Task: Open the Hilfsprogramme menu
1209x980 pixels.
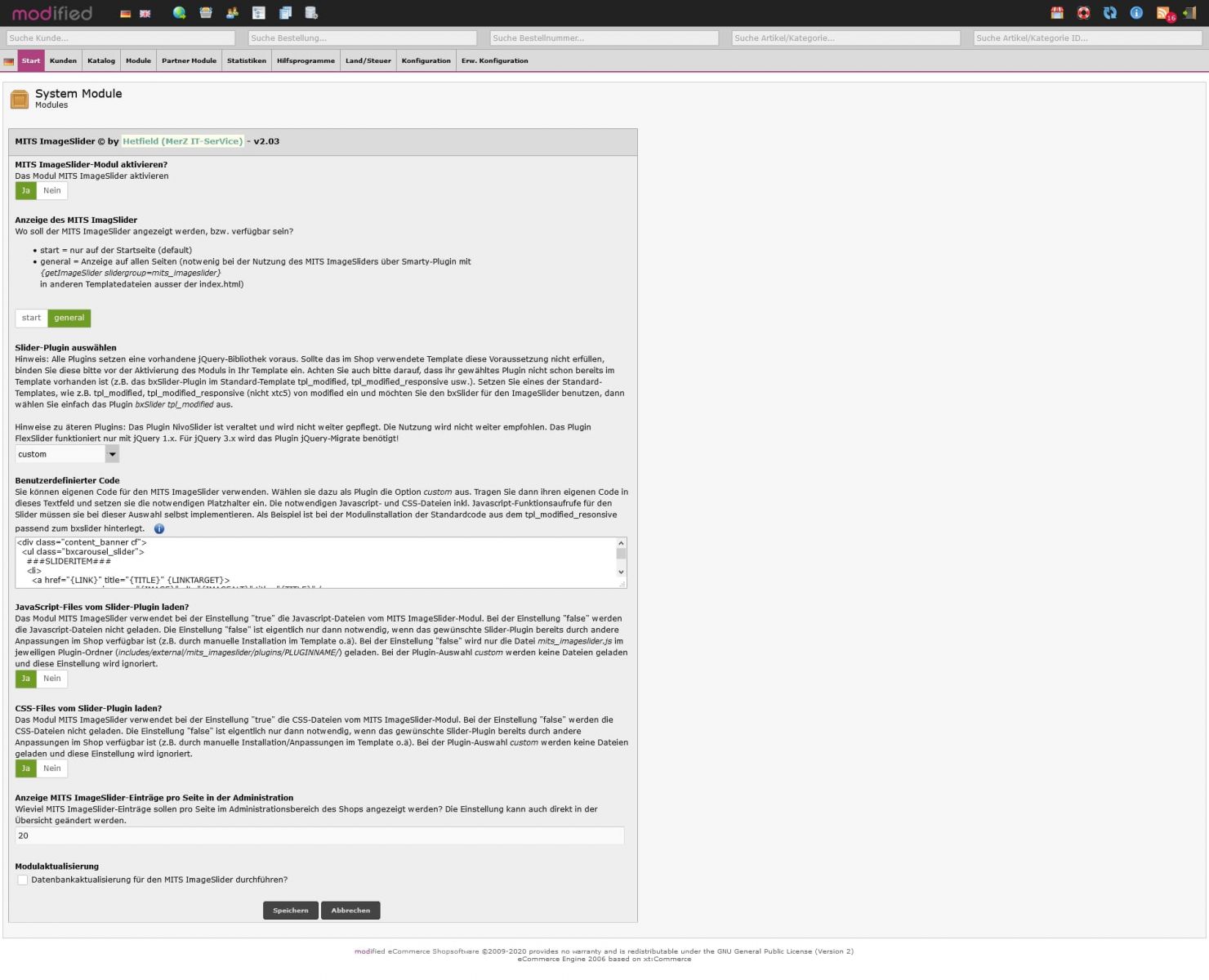Action: coord(306,61)
